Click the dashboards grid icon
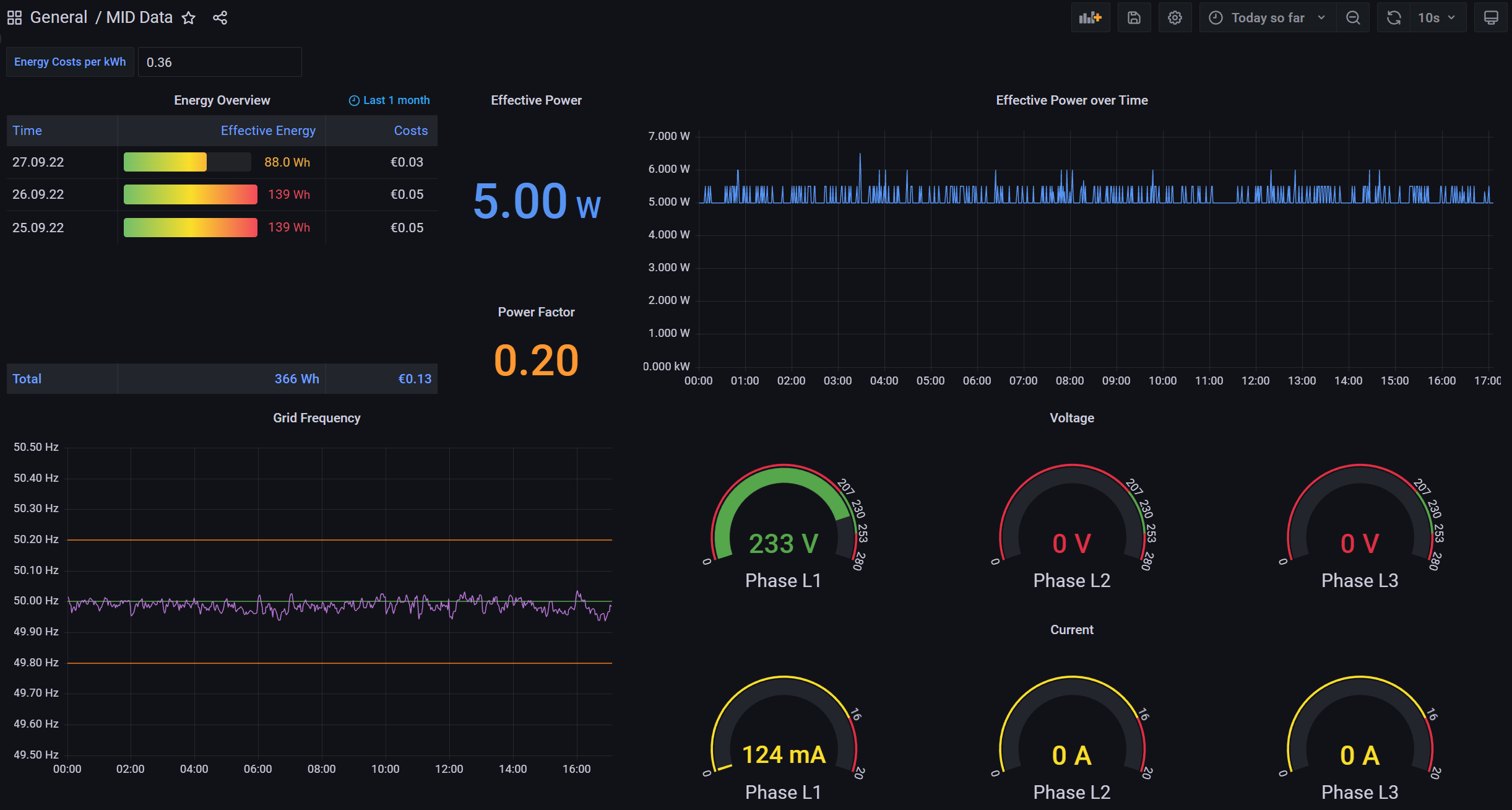 coord(14,18)
